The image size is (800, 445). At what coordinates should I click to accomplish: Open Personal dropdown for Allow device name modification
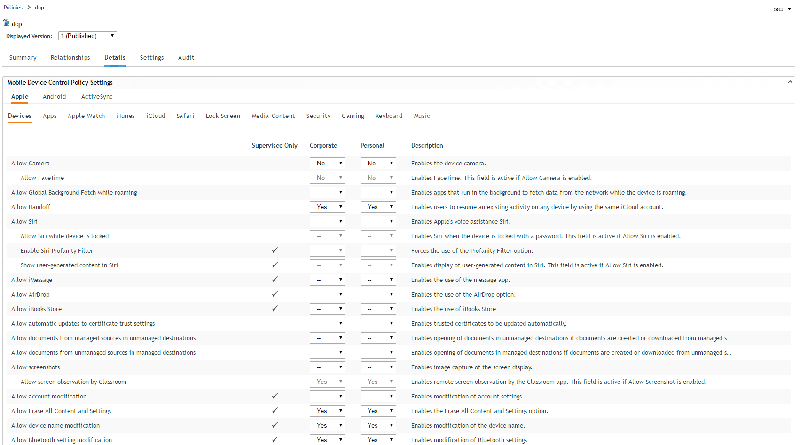[378, 425]
